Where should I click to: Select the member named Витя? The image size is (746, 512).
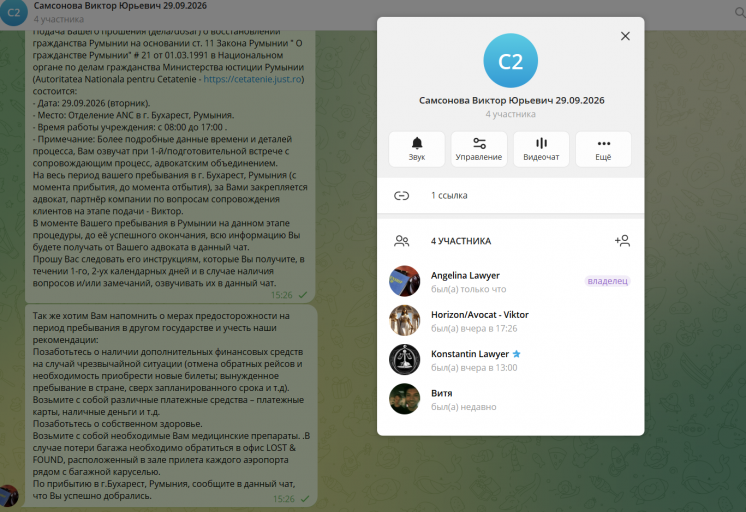pos(510,399)
